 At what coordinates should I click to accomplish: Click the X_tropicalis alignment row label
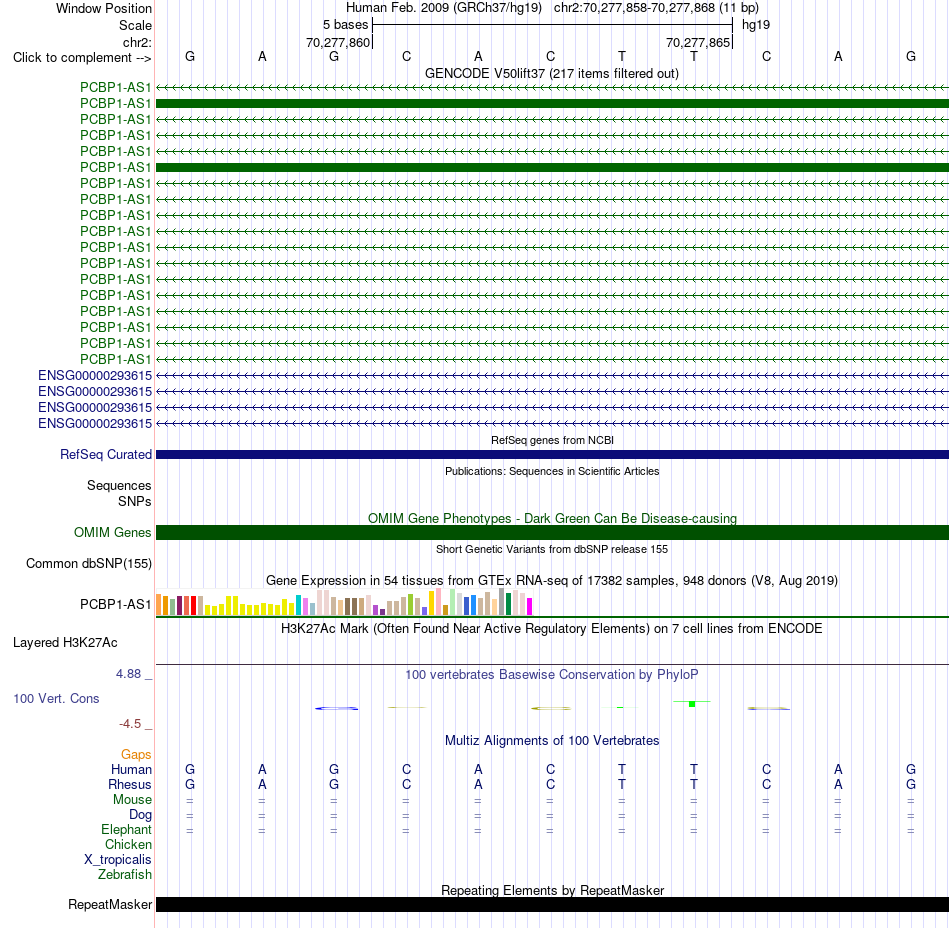118,860
